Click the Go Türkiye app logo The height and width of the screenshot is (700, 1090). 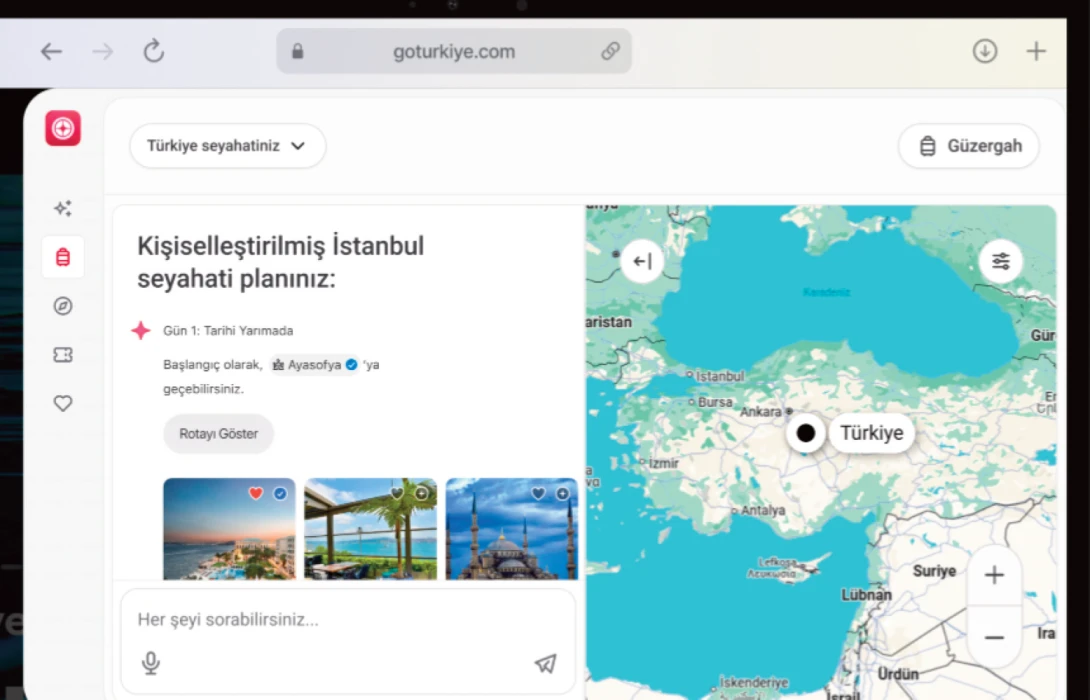coord(62,128)
